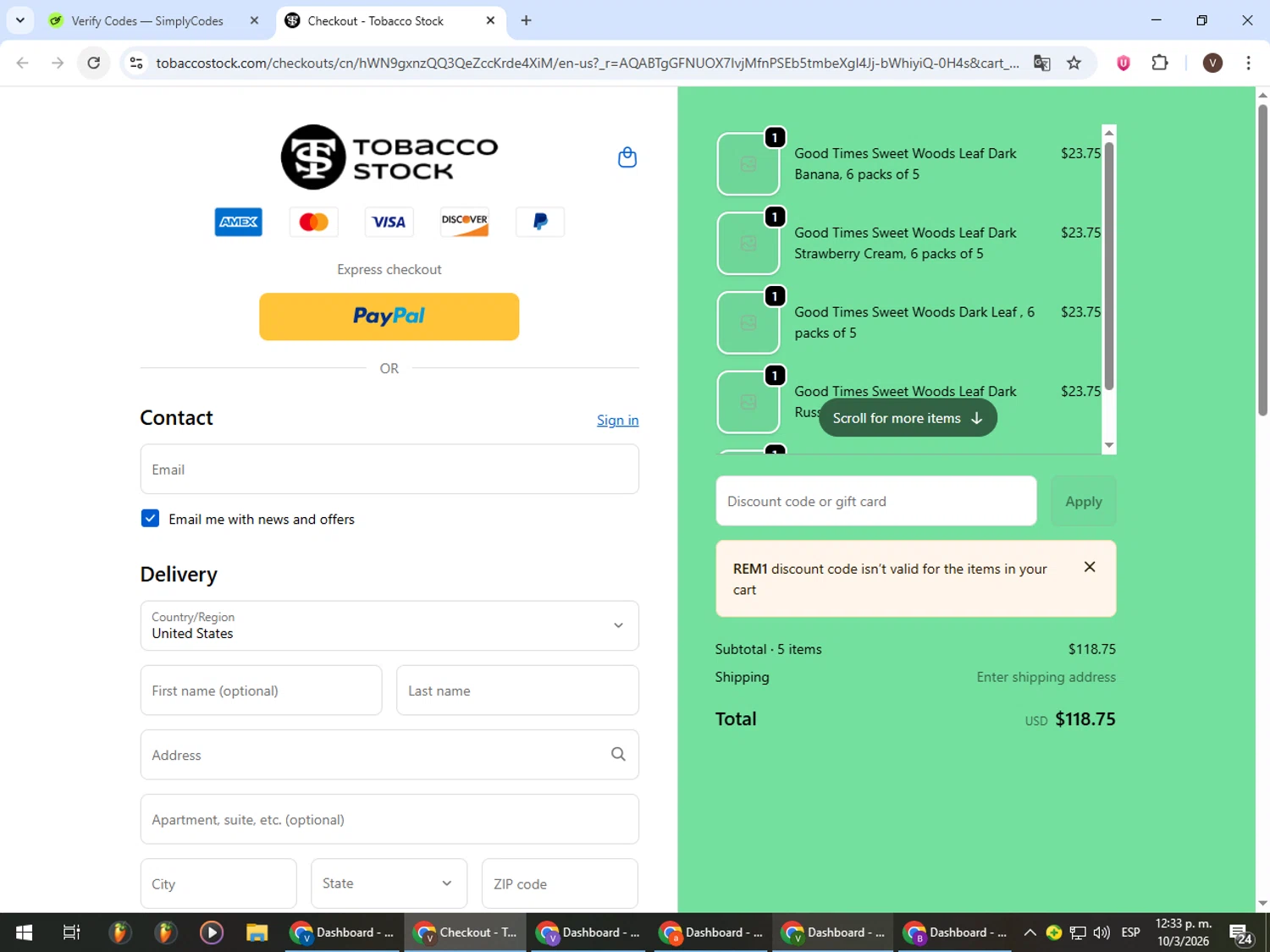Viewport: 1270px width, 952px height.
Task: Reload the checkout page
Action: 94,63
